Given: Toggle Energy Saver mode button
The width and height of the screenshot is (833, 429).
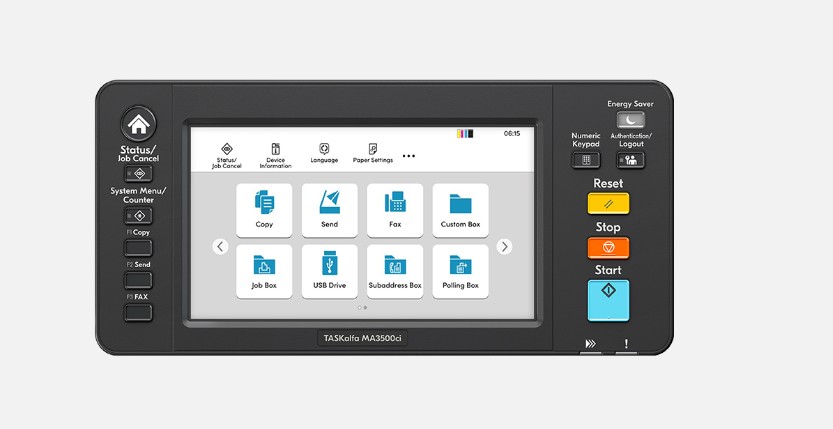Looking at the screenshot, I should [630, 120].
